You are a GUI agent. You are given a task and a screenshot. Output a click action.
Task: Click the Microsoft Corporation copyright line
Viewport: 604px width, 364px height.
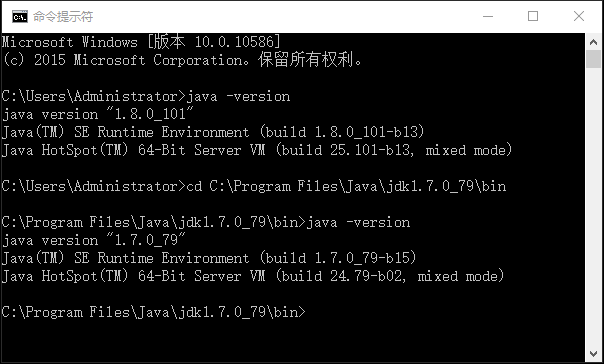pyautogui.click(x=182, y=60)
